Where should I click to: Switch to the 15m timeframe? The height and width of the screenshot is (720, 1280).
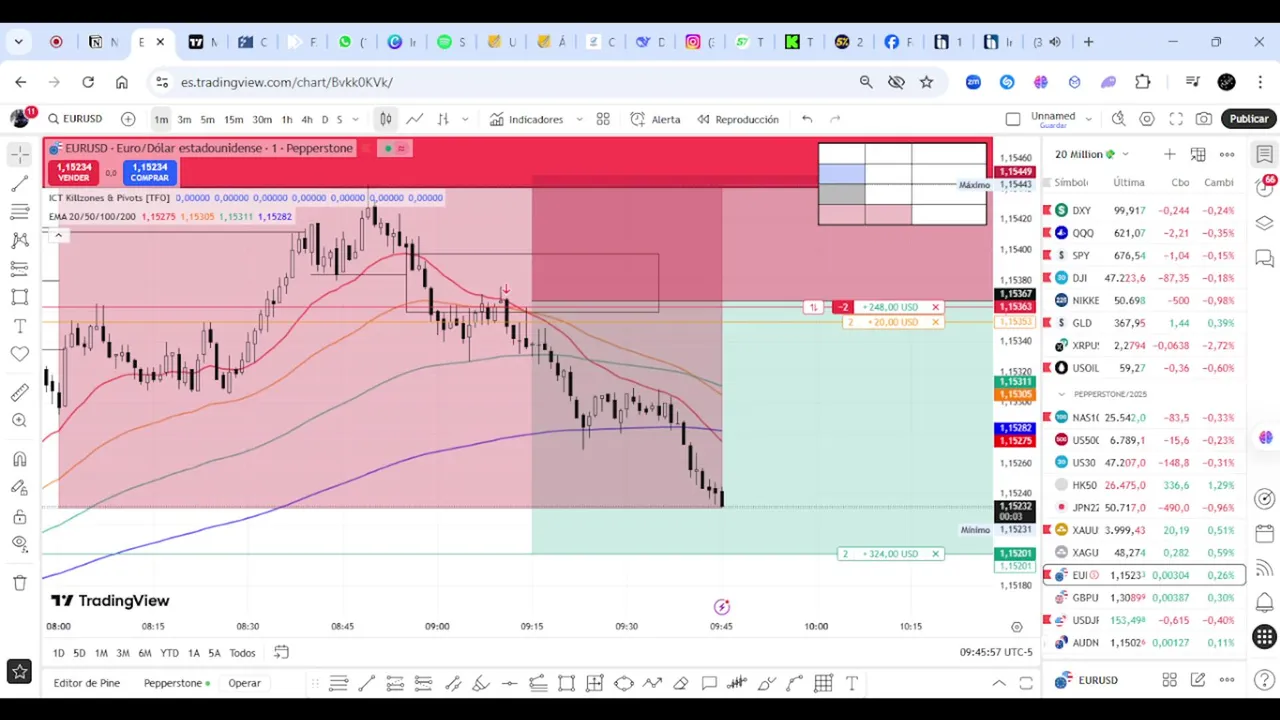tap(233, 120)
